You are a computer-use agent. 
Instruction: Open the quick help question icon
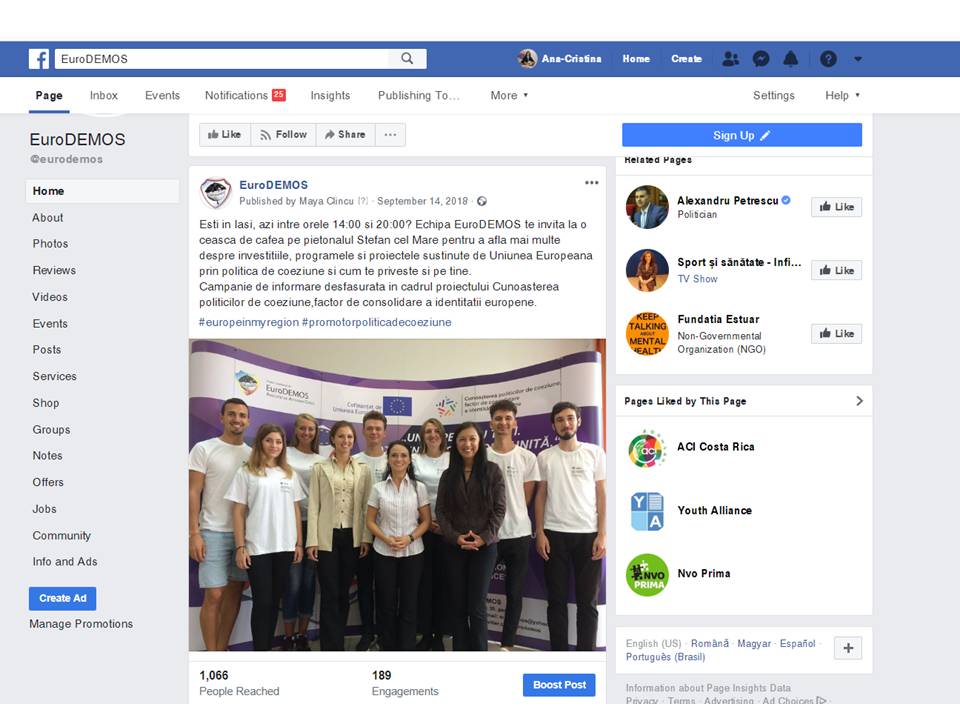tap(828, 59)
